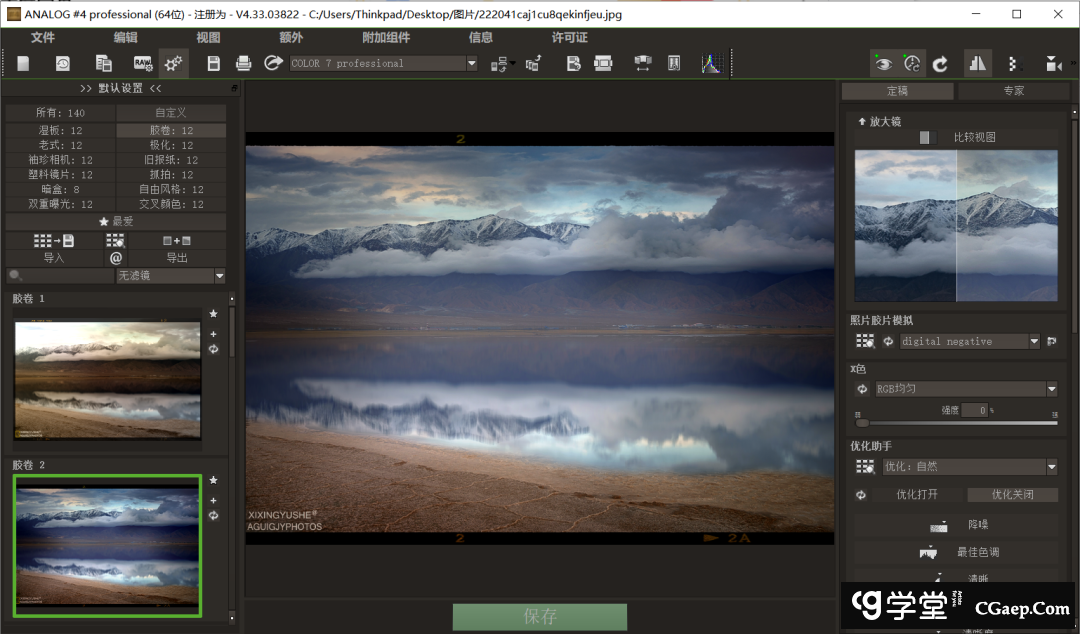The width and height of the screenshot is (1080, 634).
Task: Click the save floppy disk icon in toolbar
Action: [x=213, y=63]
